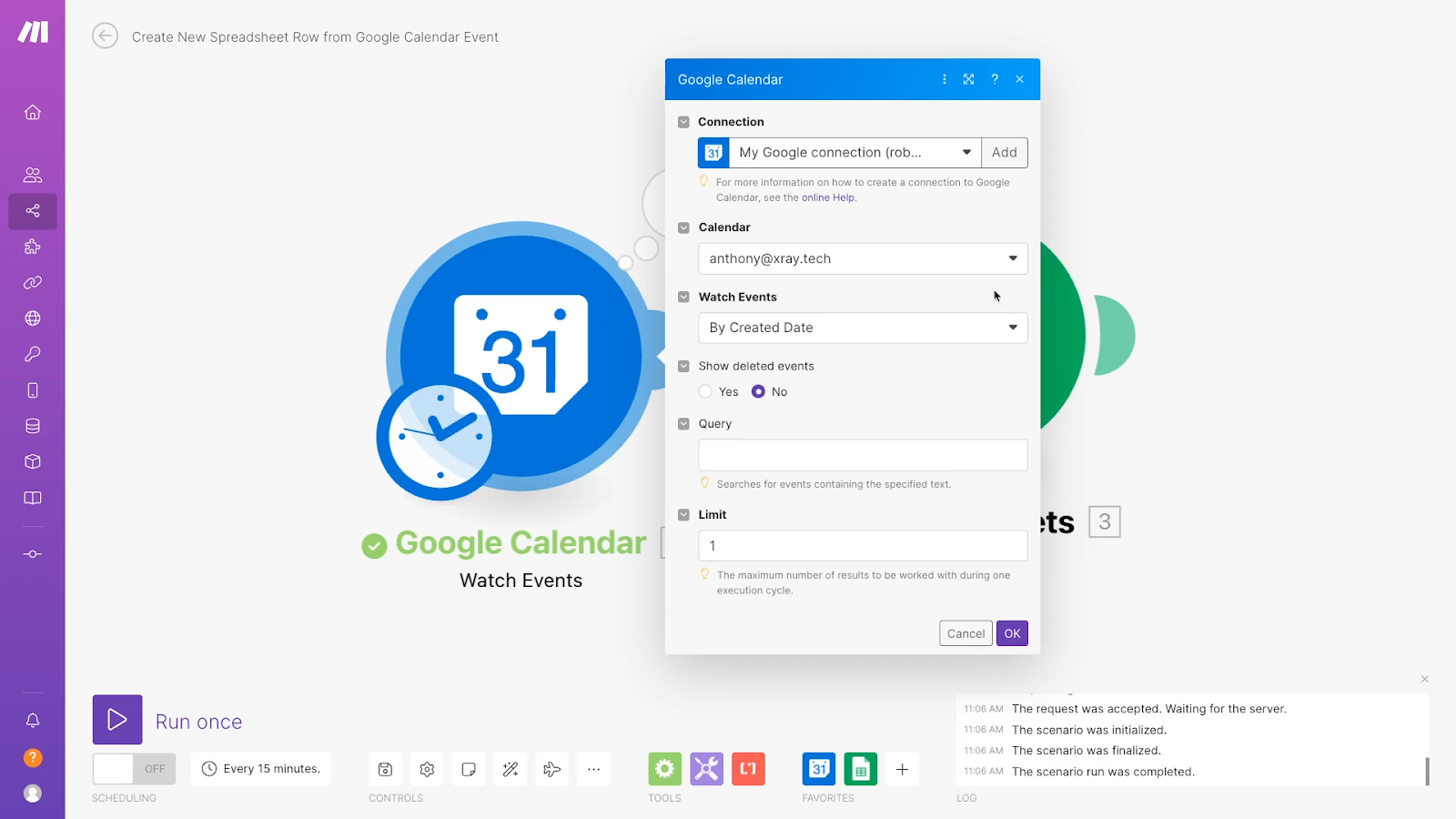Open the Connections link icon in sidebar
The width and height of the screenshot is (1456, 819).
coord(33,283)
